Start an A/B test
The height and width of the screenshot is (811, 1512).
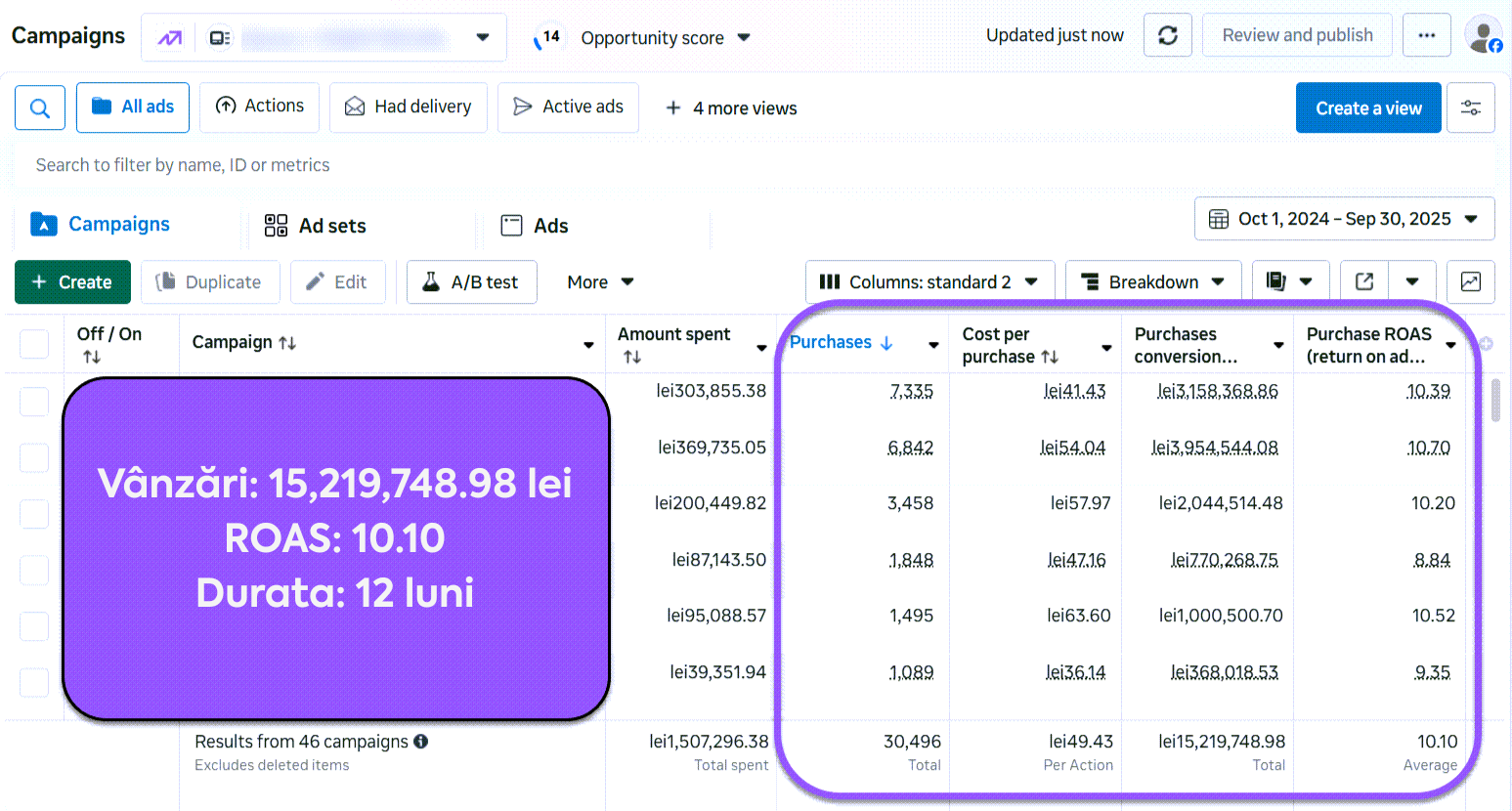coord(471,281)
